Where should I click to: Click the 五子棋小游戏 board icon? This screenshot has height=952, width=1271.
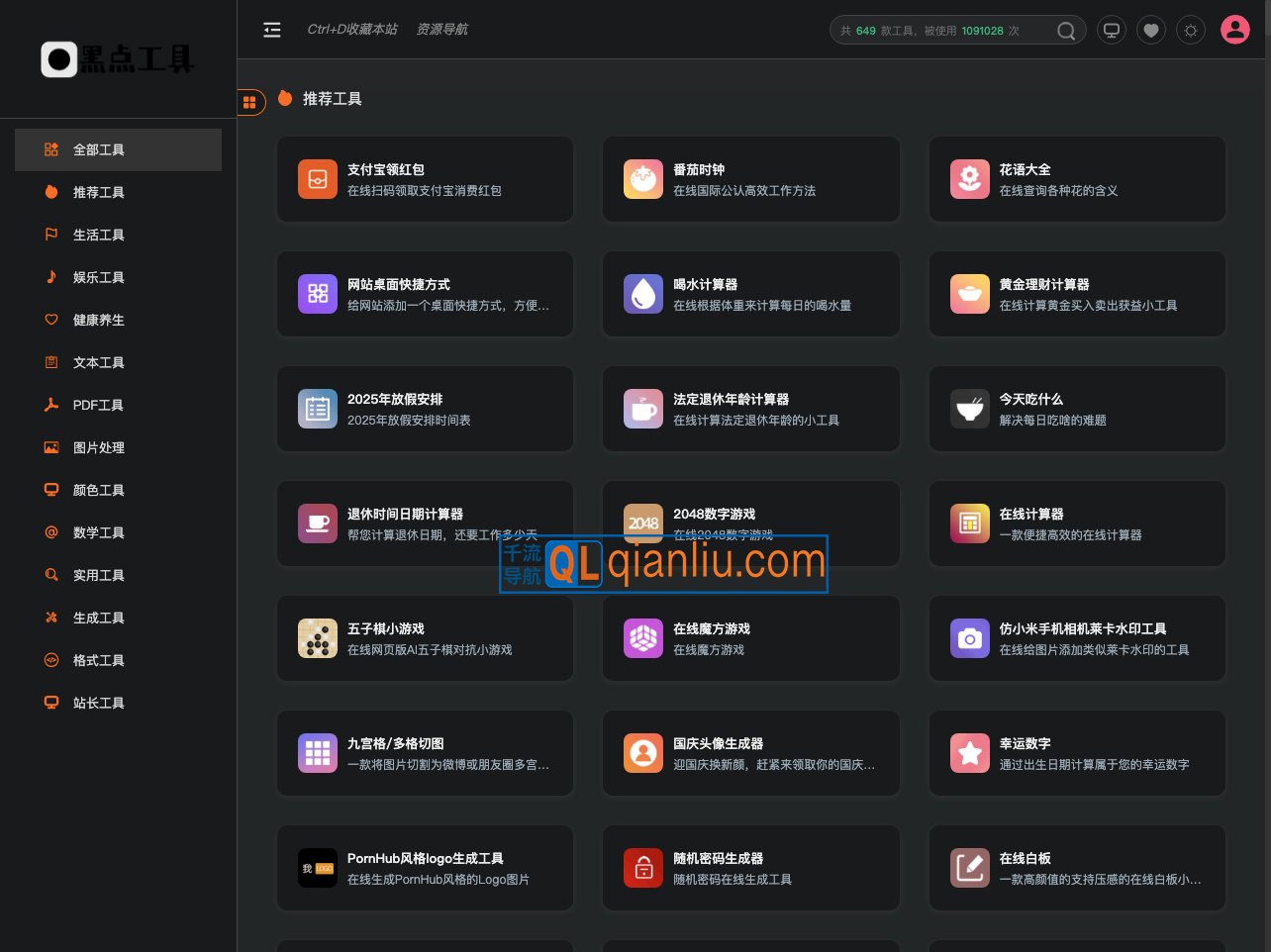(318, 638)
